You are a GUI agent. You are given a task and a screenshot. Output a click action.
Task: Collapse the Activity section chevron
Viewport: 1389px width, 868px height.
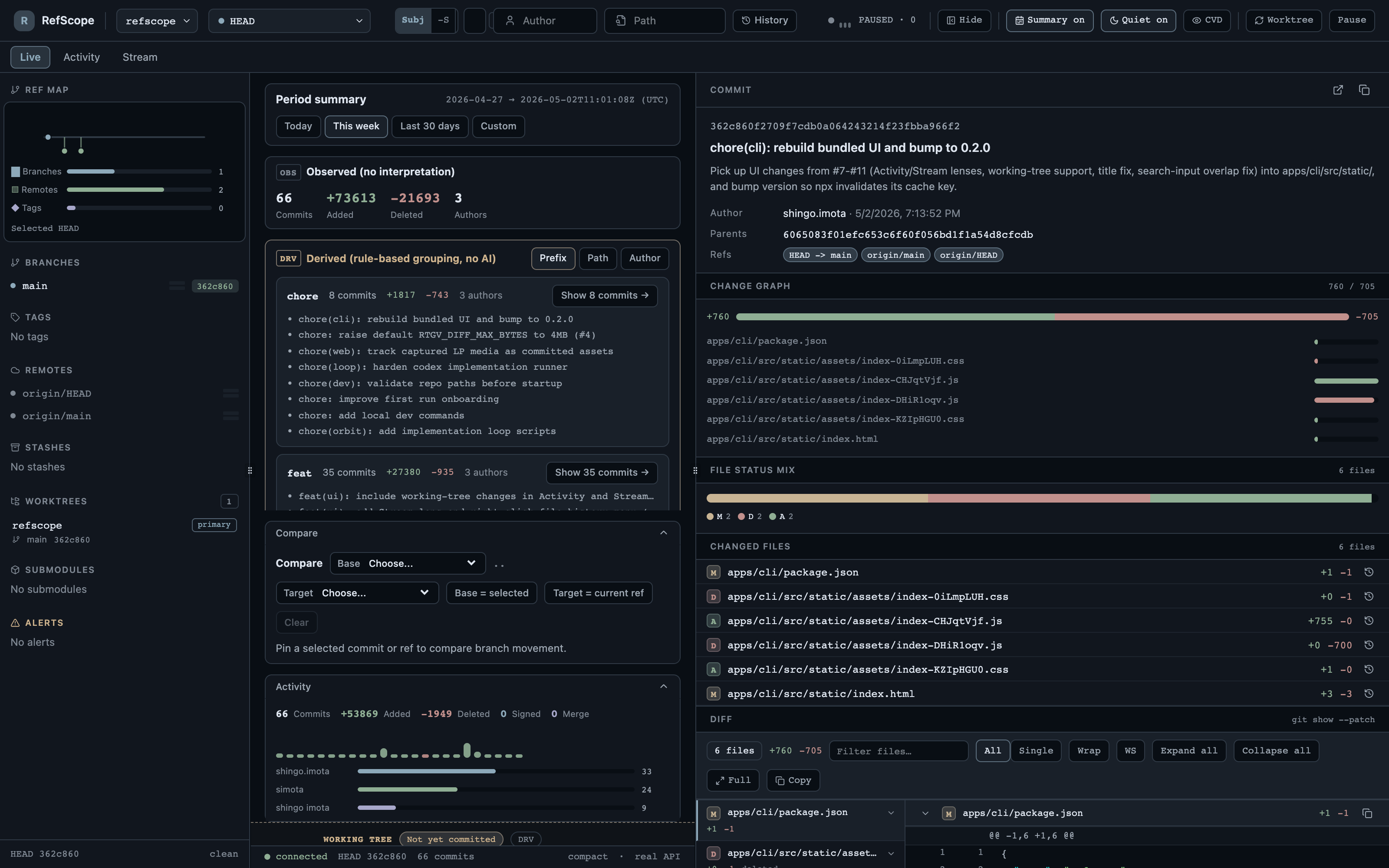664,687
